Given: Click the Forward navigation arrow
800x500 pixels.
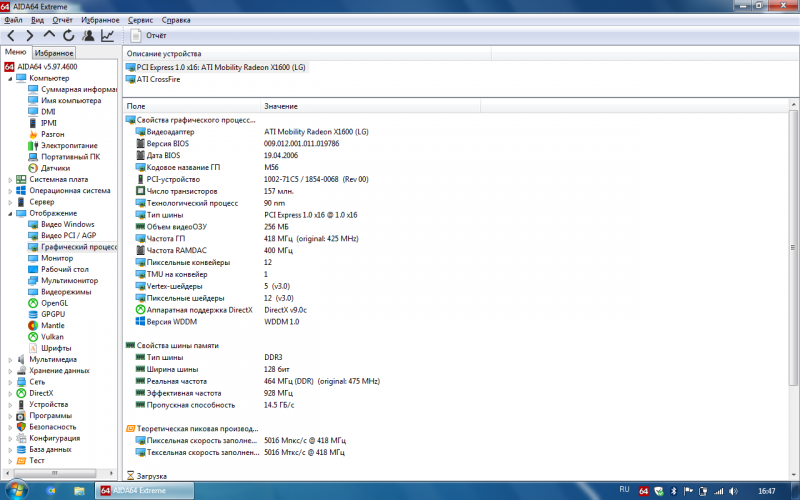Looking at the screenshot, I should pyautogui.click(x=30, y=35).
